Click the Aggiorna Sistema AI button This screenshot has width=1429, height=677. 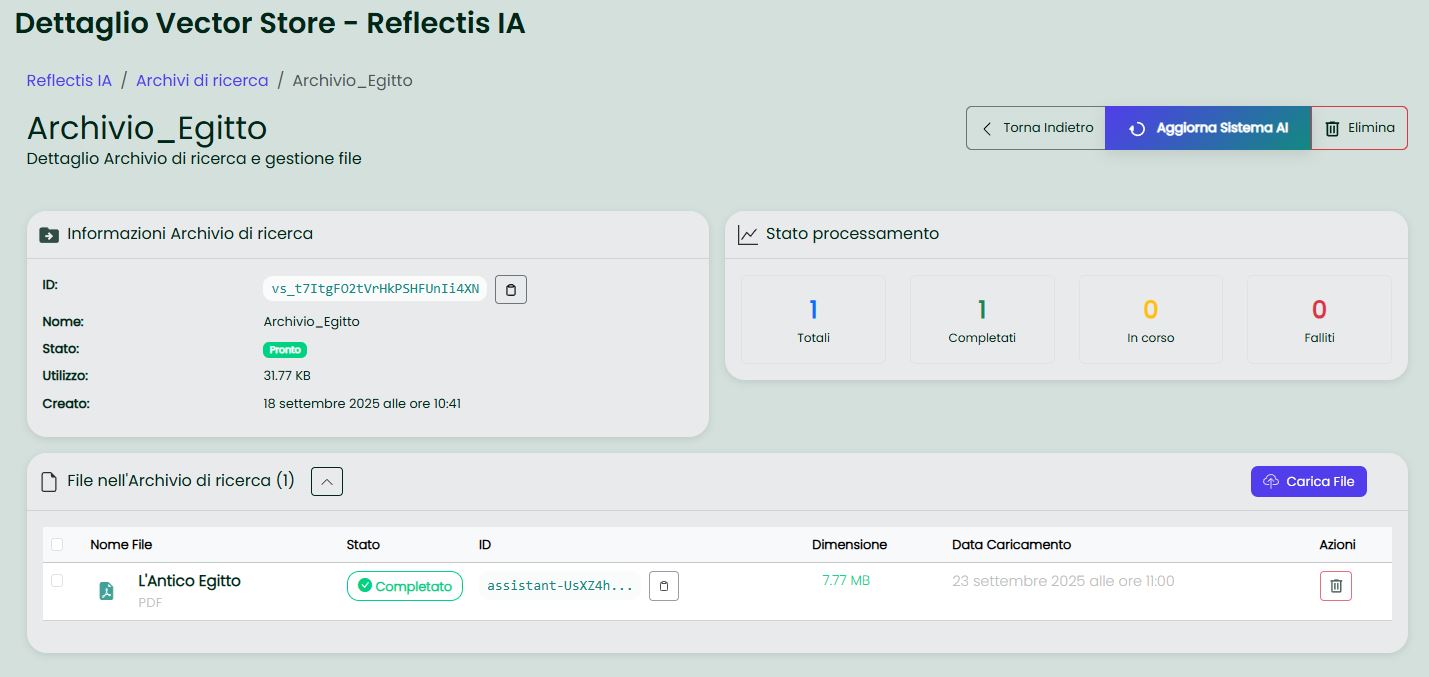[1207, 128]
